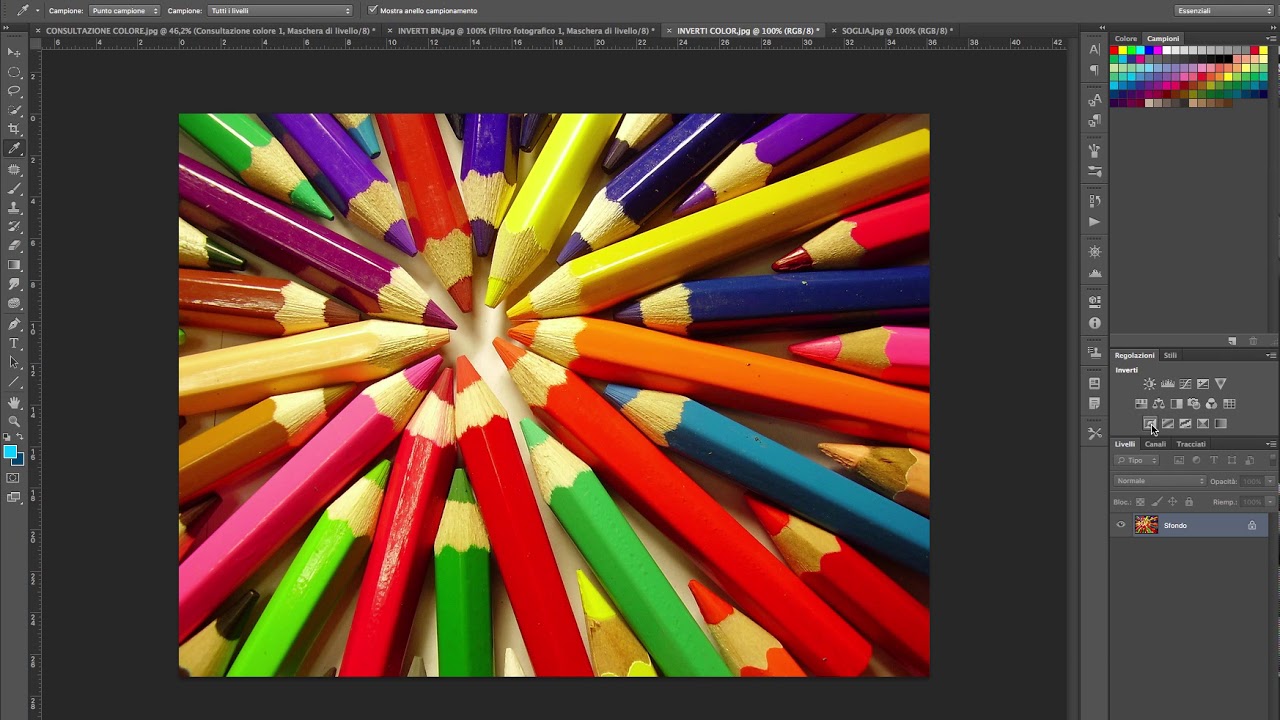Image resolution: width=1280 pixels, height=720 pixels.
Task: Switch to the INVERTI BN.jpg document tab
Action: coord(526,31)
